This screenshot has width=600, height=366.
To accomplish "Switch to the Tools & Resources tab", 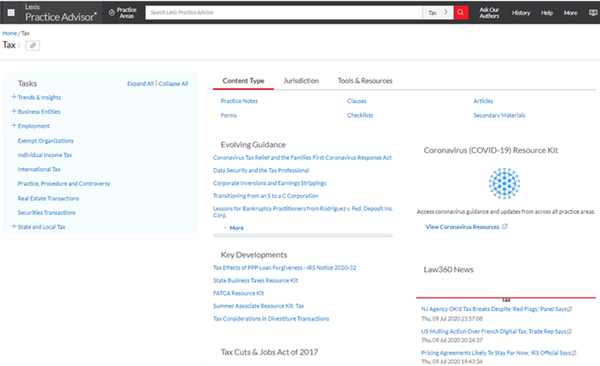I will tap(365, 81).
